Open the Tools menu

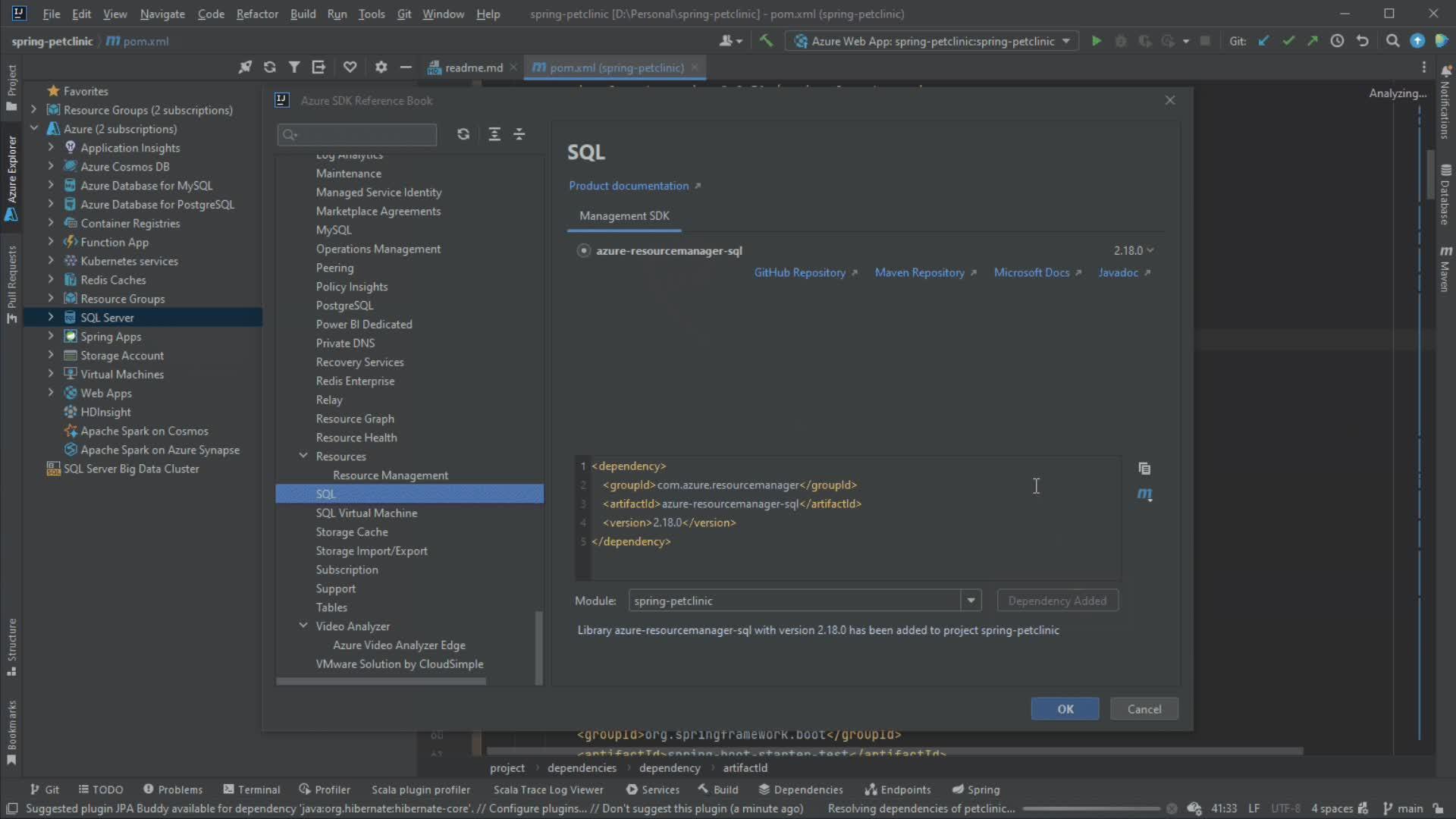click(x=372, y=14)
